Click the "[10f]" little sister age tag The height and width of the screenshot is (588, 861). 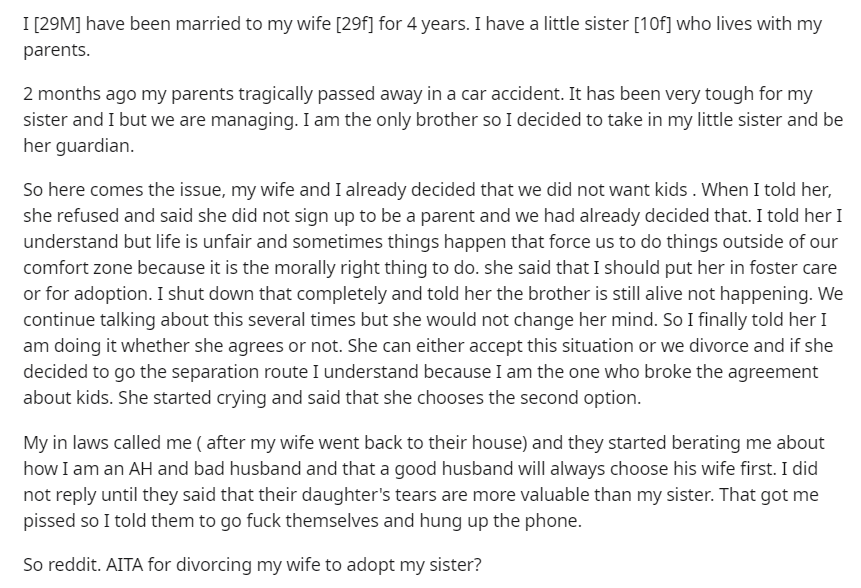click(x=652, y=24)
